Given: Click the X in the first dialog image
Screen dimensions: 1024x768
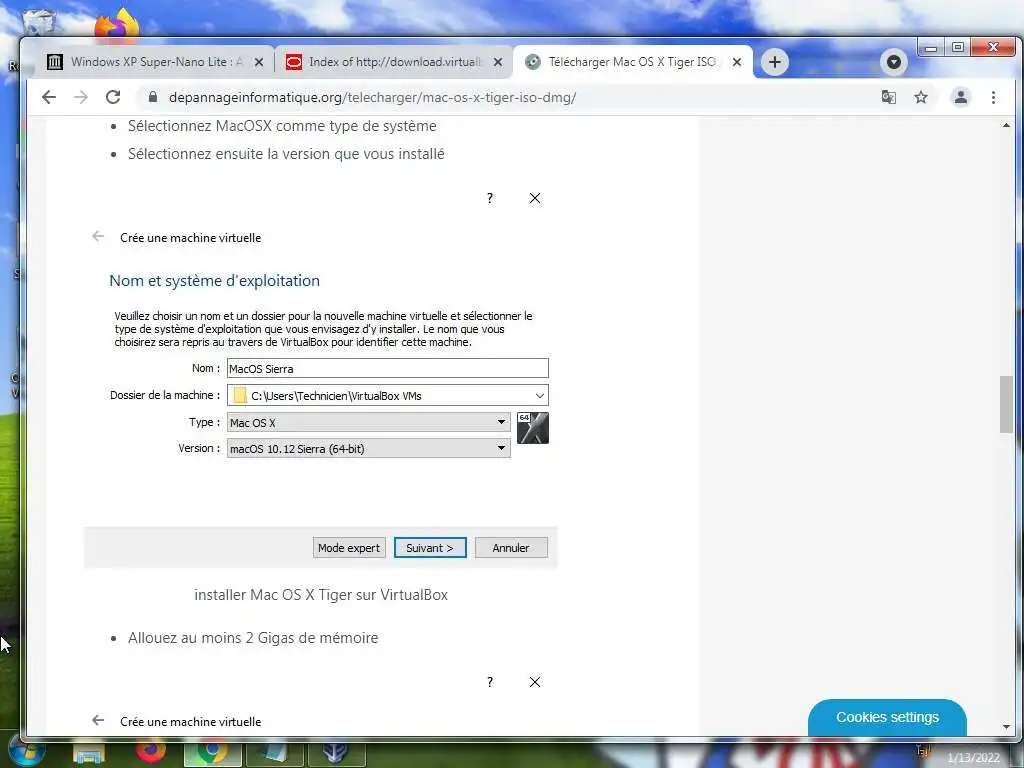Looking at the screenshot, I should 535,199.
